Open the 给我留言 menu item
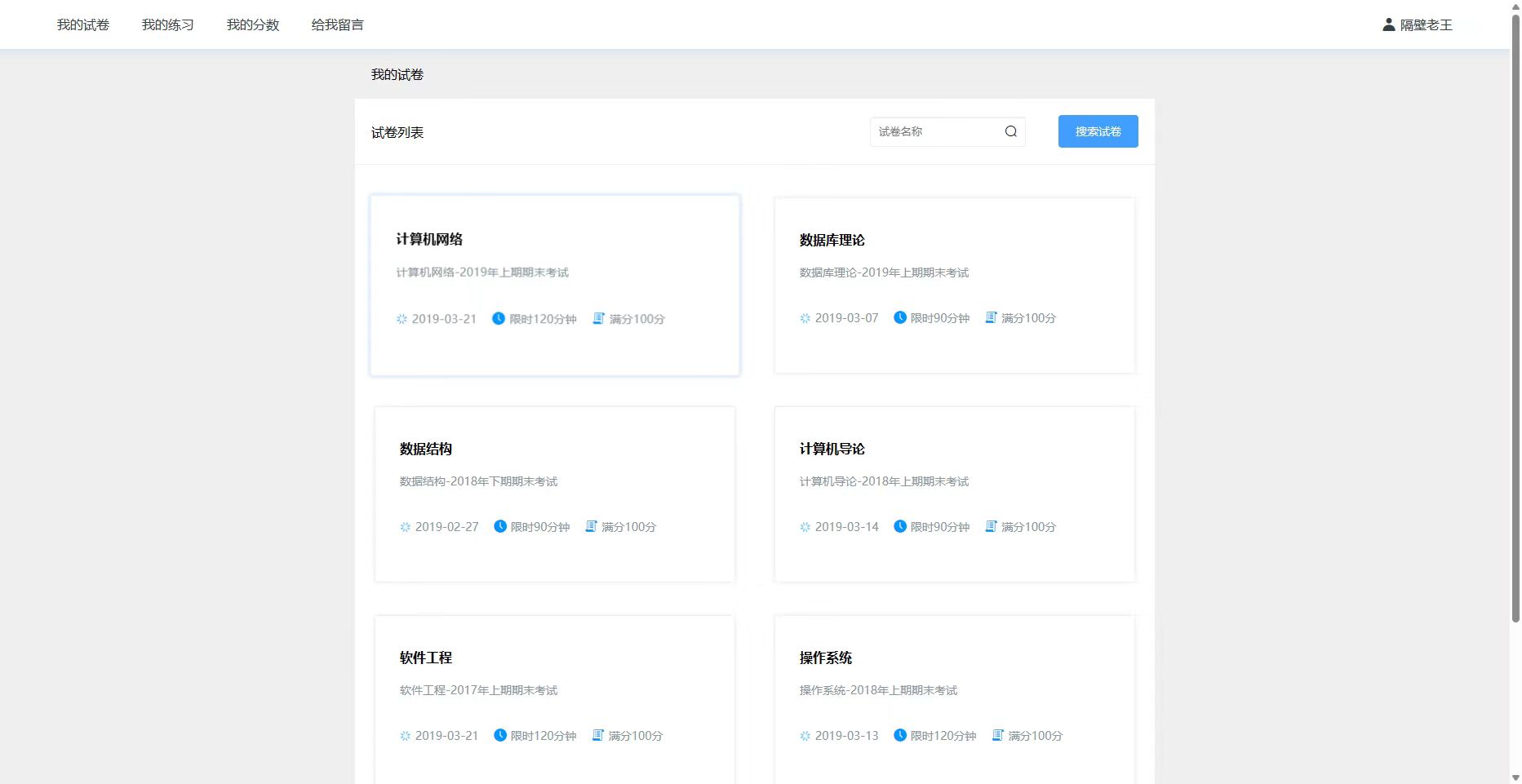 click(338, 24)
